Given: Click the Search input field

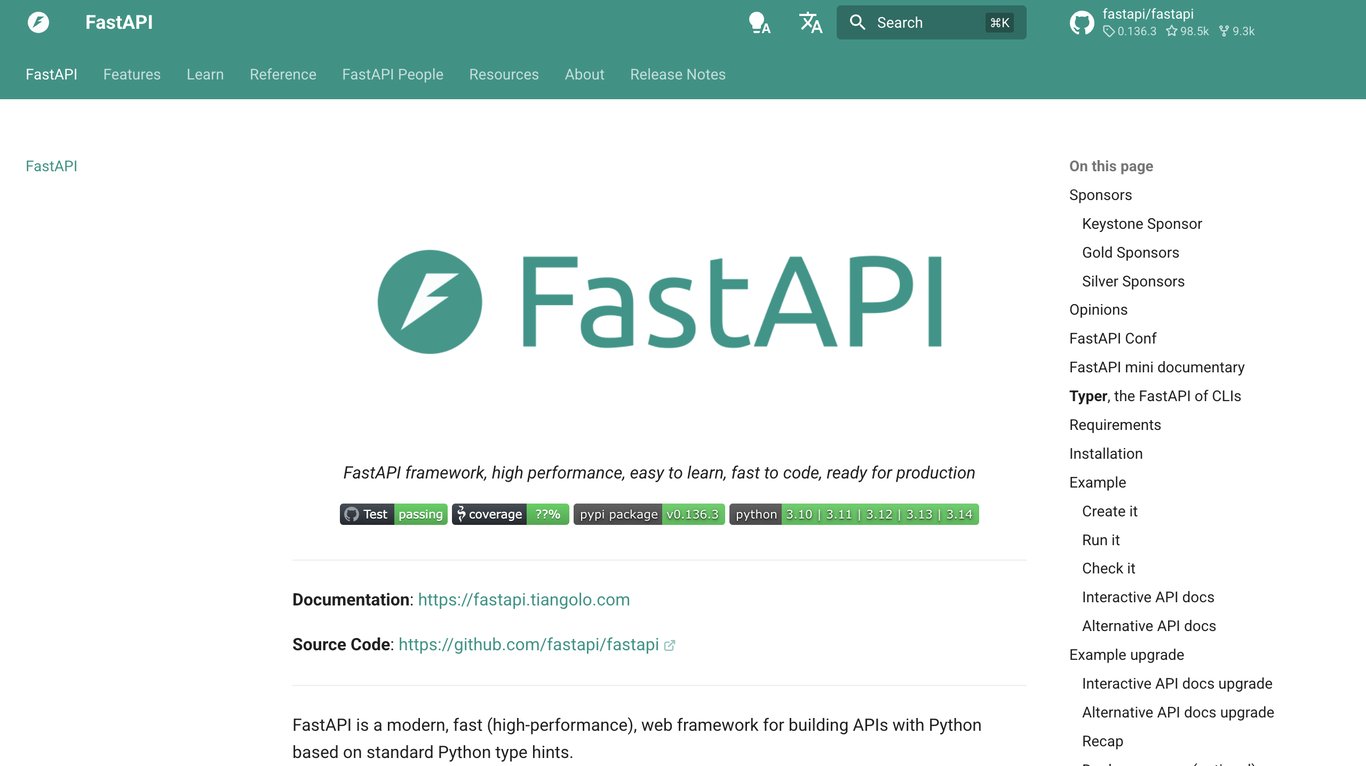Looking at the screenshot, I should (931, 22).
